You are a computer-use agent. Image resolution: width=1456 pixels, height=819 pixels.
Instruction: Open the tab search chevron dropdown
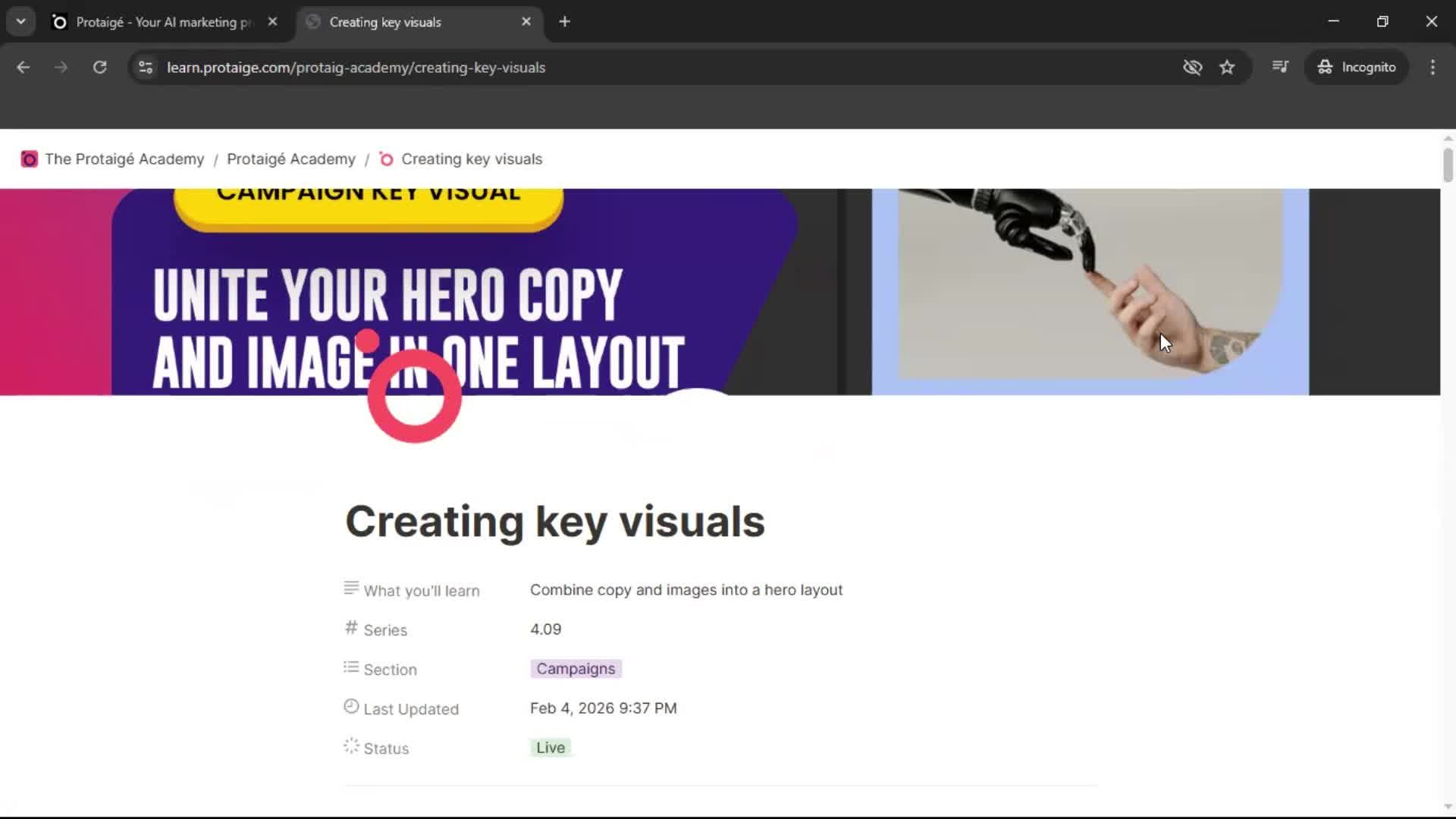point(20,21)
